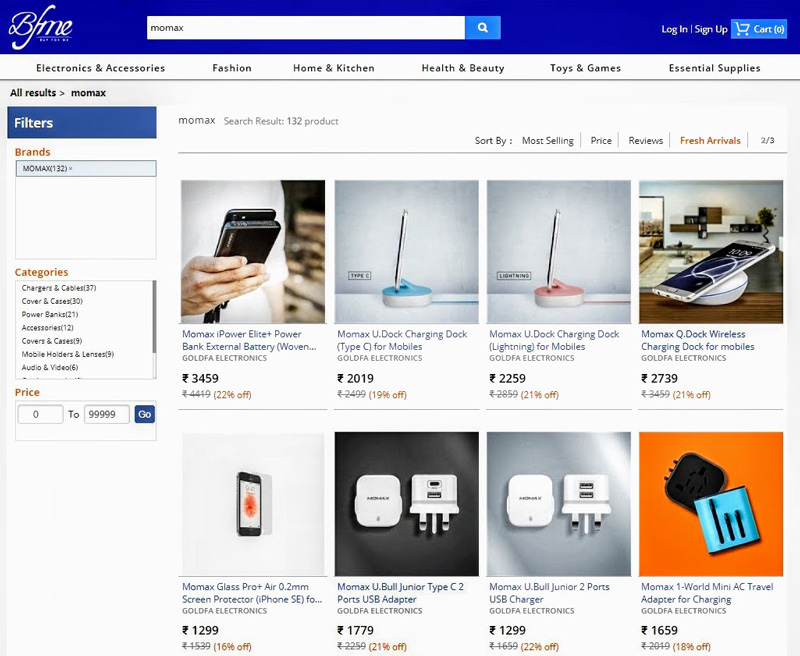This screenshot has height=656, width=800.
Task: Click the 2/3 page indicator
Action: (767, 140)
